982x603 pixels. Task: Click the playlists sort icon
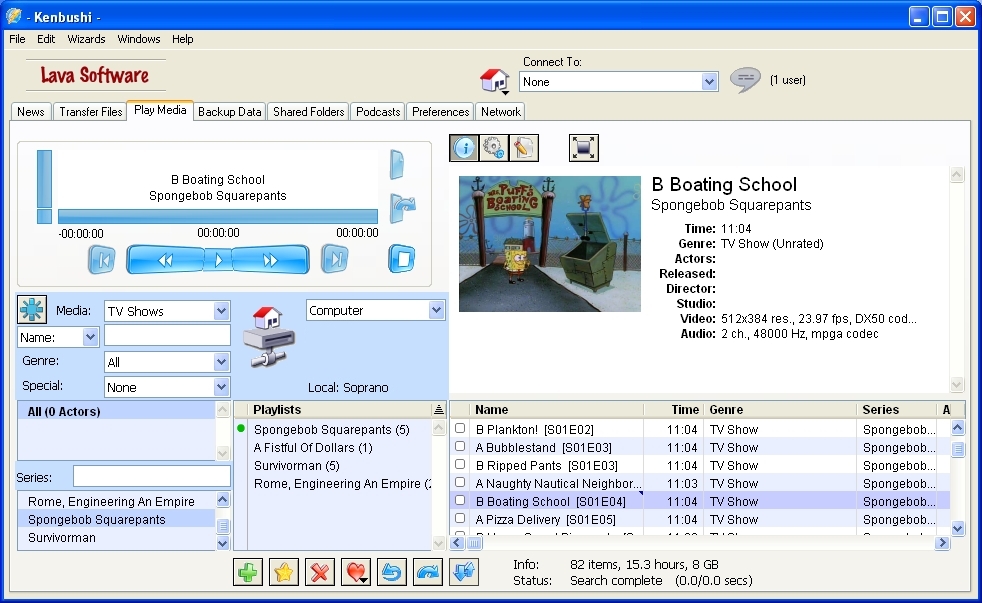(438, 410)
